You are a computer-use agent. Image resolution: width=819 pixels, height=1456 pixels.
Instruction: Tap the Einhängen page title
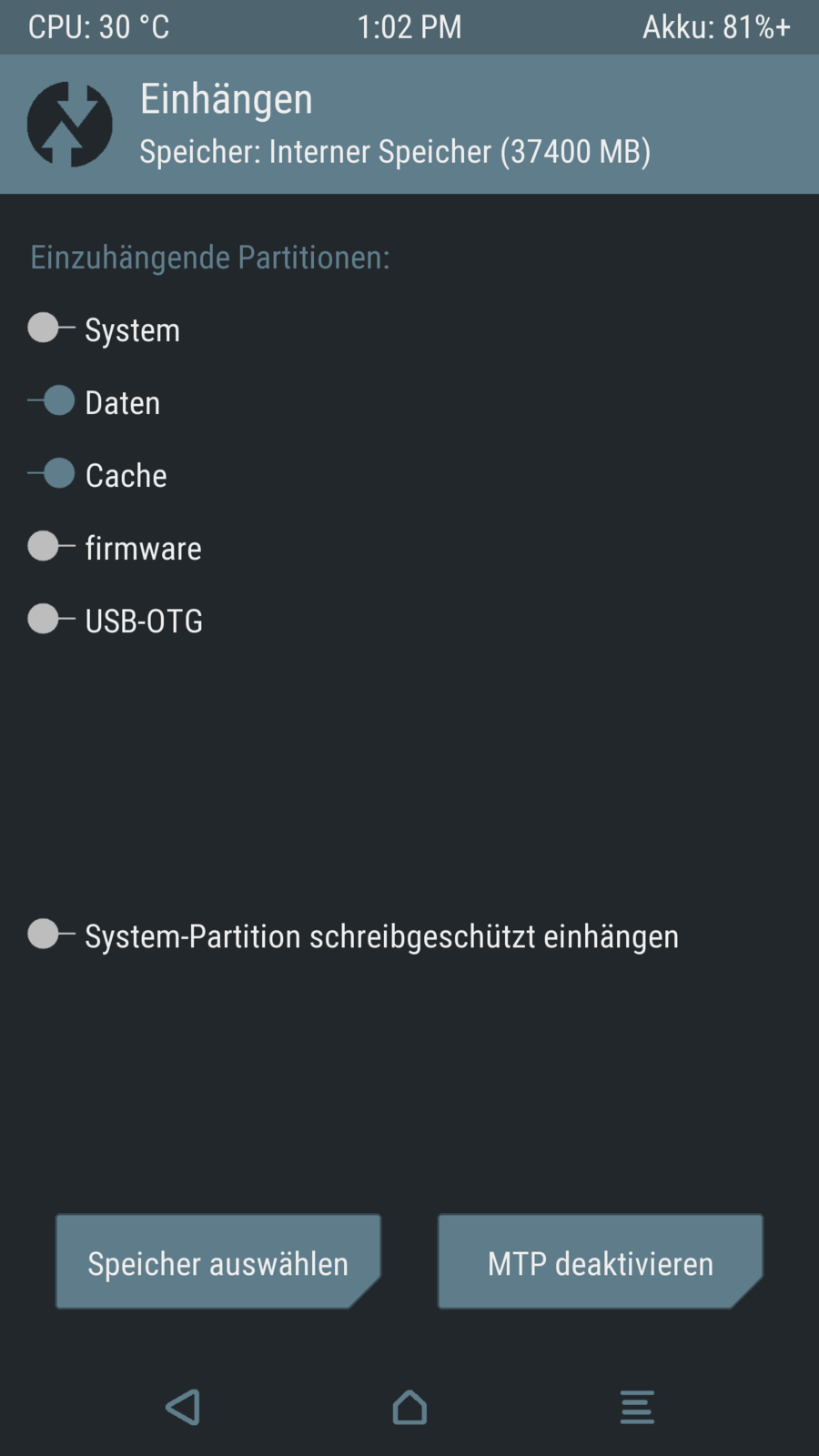226,99
